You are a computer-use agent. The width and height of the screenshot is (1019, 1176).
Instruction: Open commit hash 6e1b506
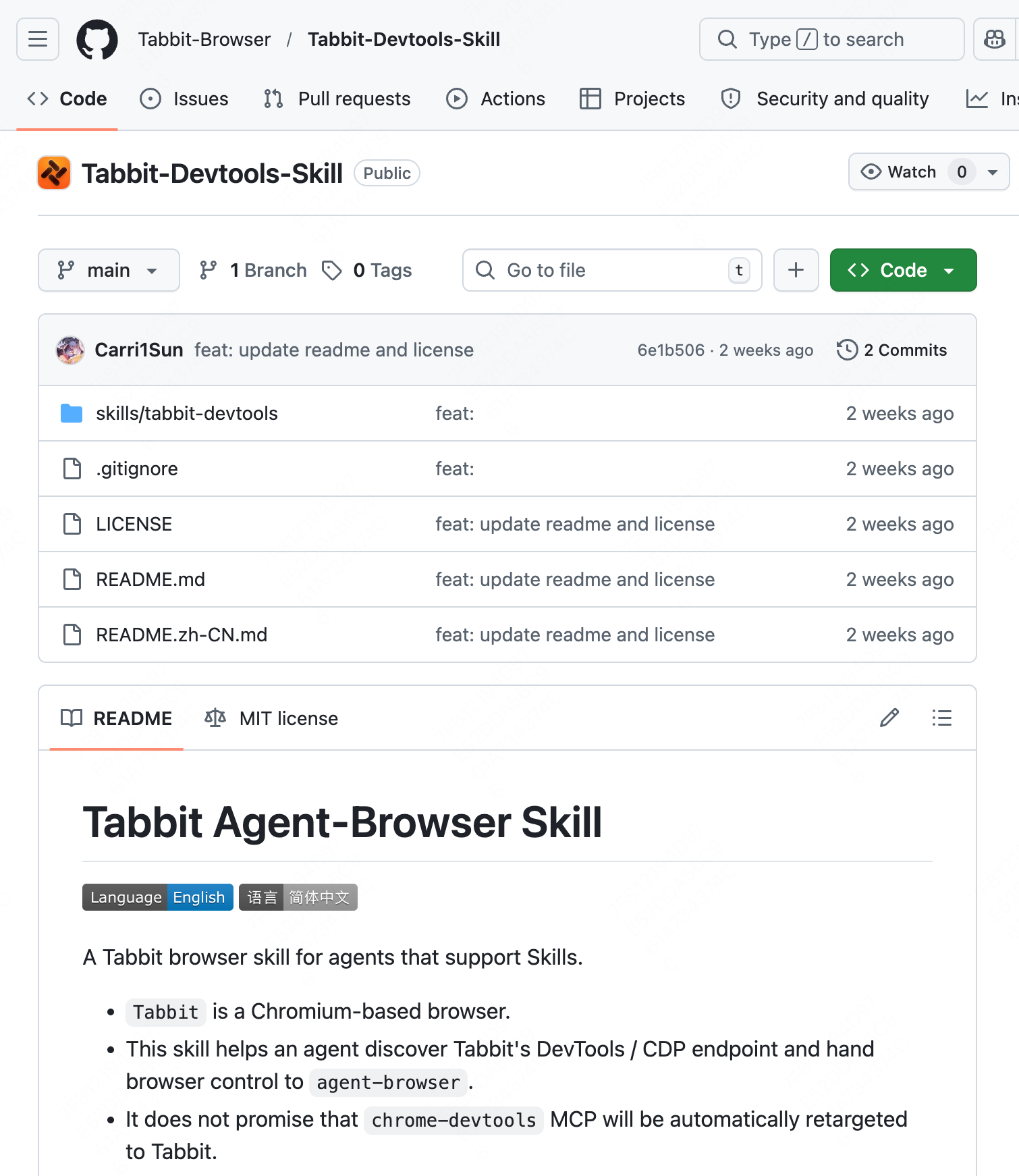(x=671, y=350)
